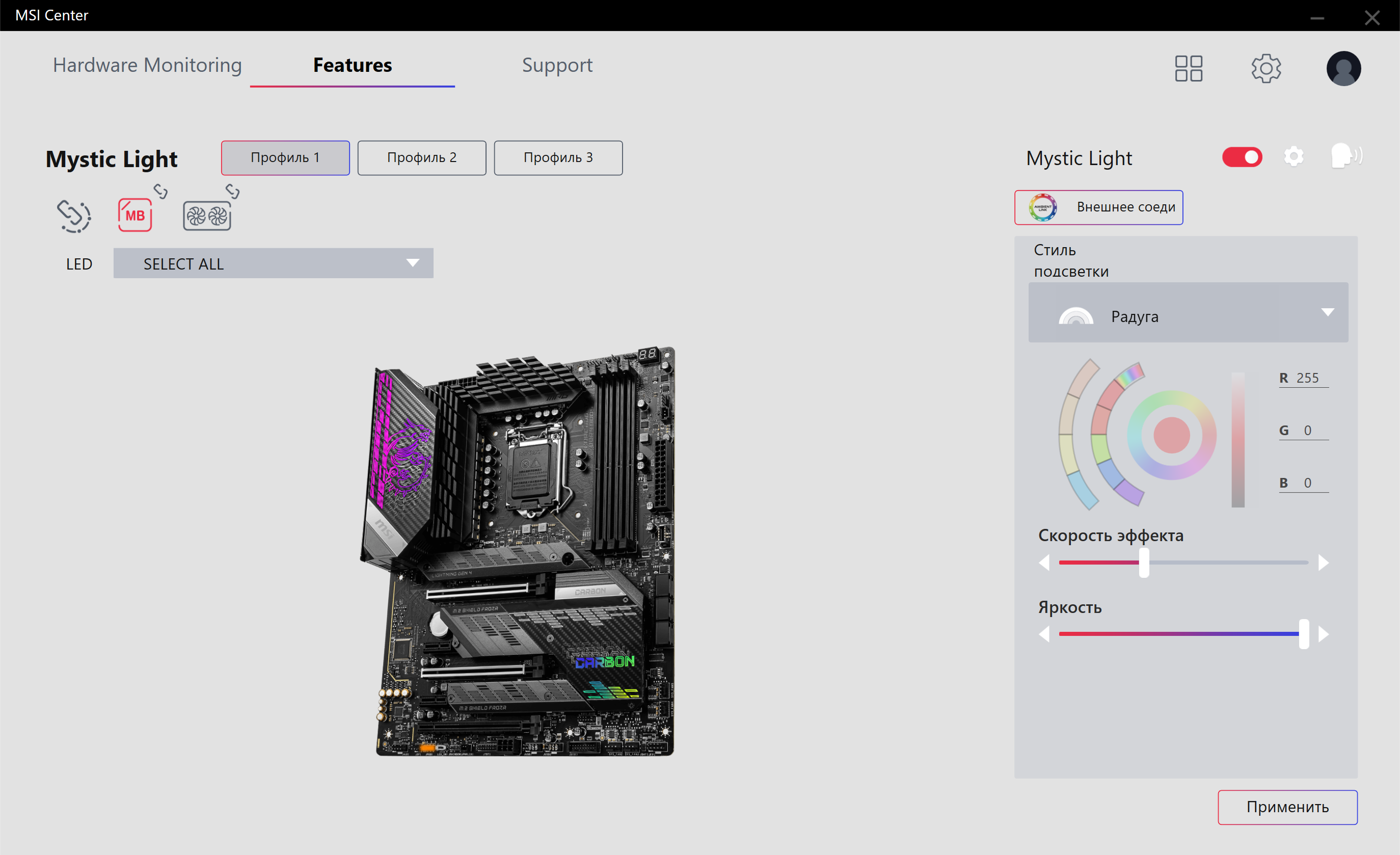Turn off the Mystic Light switch
This screenshot has height=855, width=1400.
pos(1242,157)
